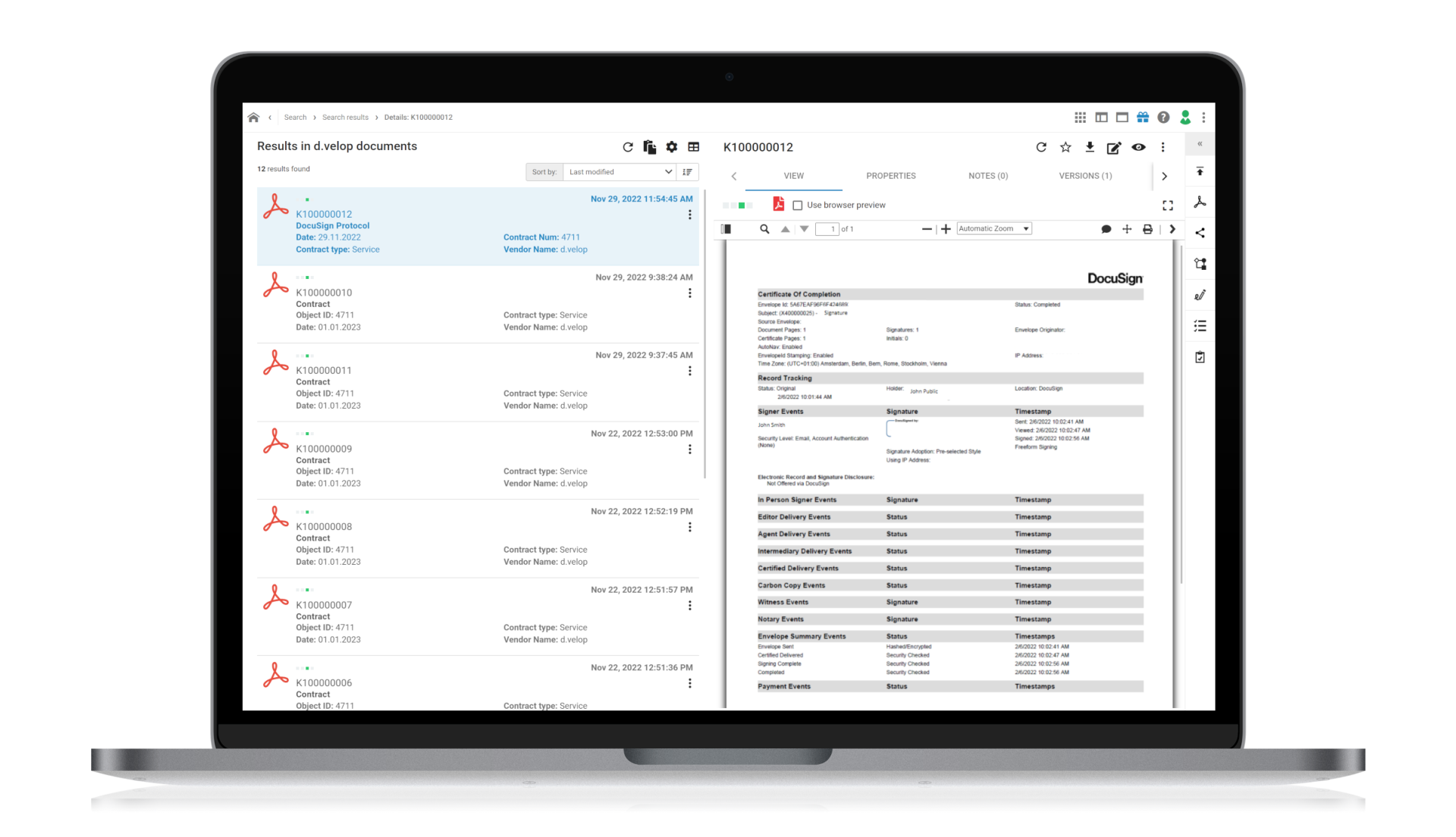
Task: Open the NOTES (0) tab
Action: point(987,175)
